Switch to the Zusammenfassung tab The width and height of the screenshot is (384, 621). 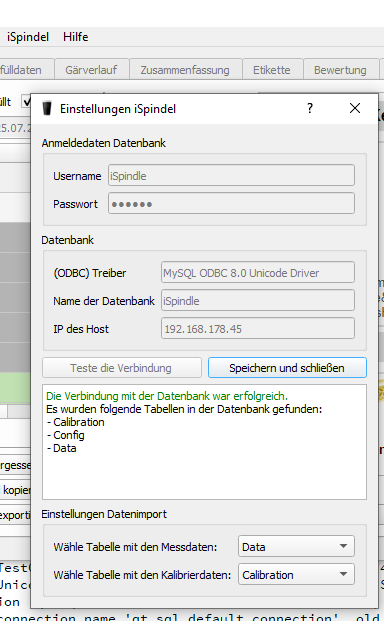pos(185,70)
